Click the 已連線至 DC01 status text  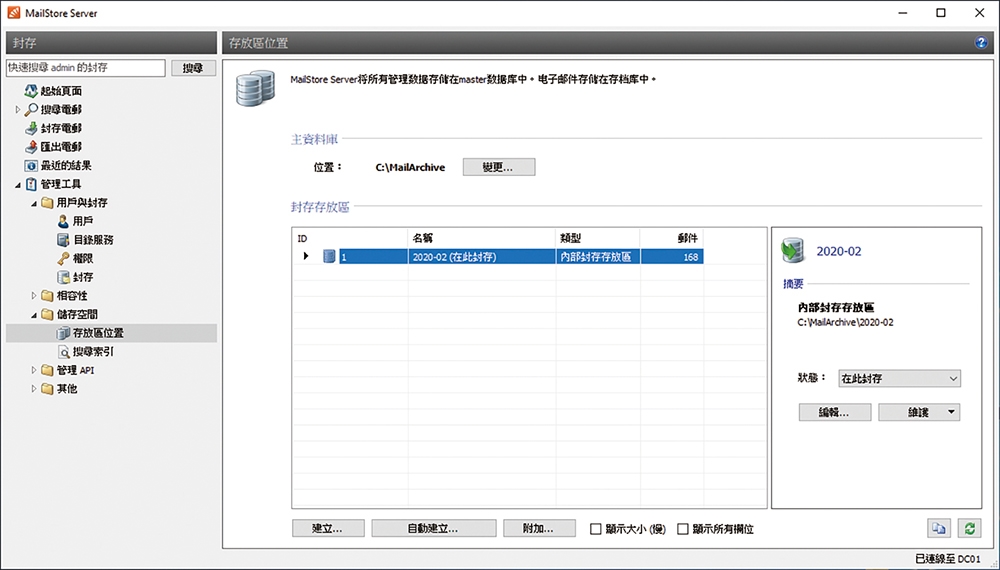pyautogui.click(x=948, y=559)
